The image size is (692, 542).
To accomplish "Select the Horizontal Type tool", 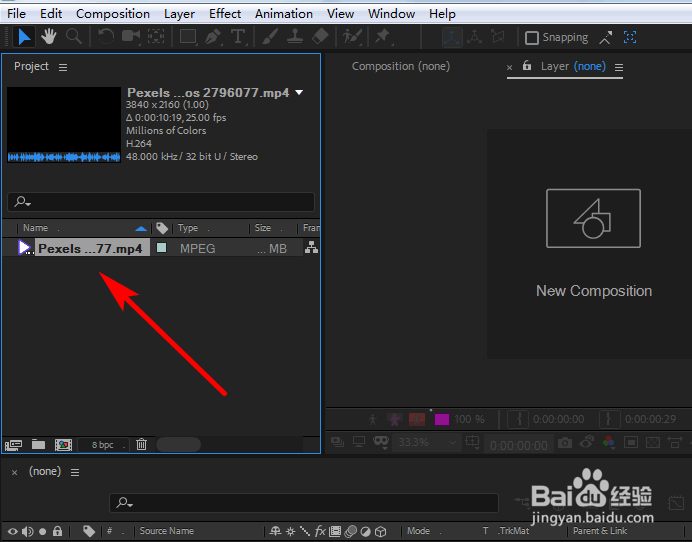I will [x=238, y=37].
